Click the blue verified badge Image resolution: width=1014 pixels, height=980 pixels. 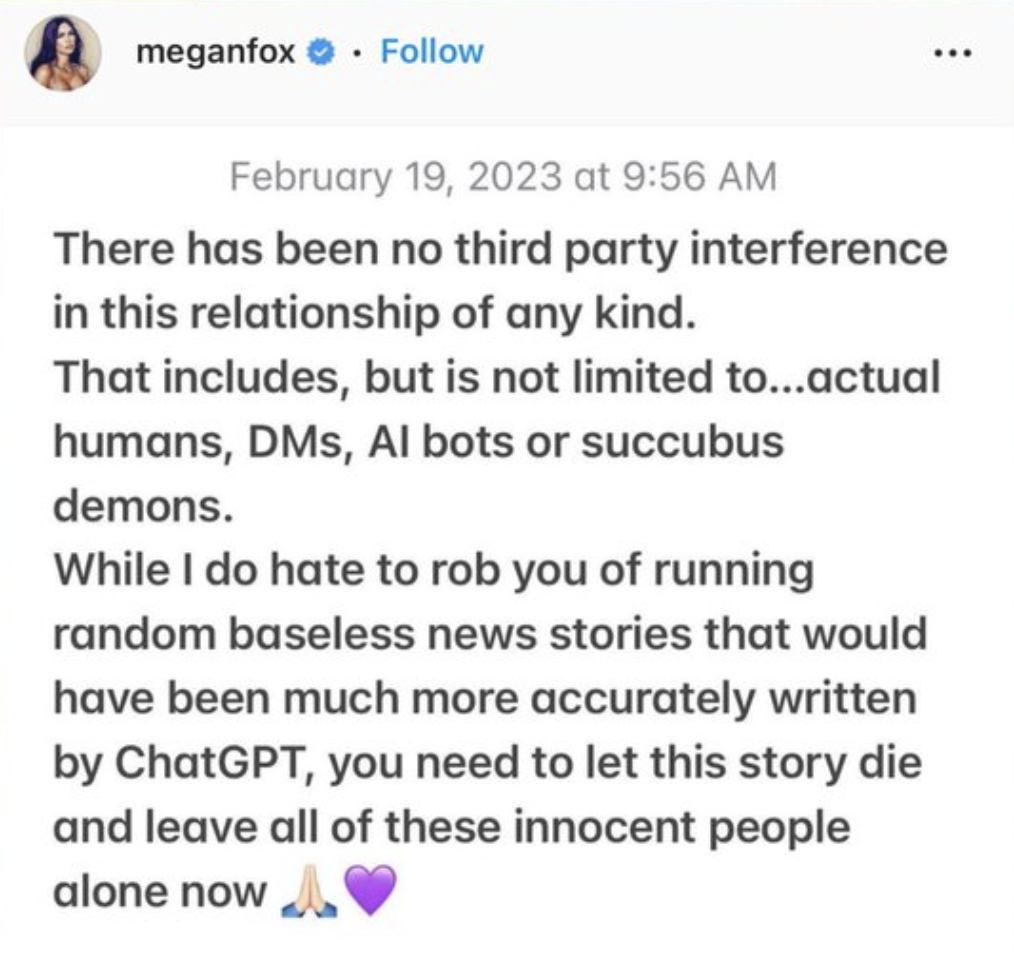[319, 53]
